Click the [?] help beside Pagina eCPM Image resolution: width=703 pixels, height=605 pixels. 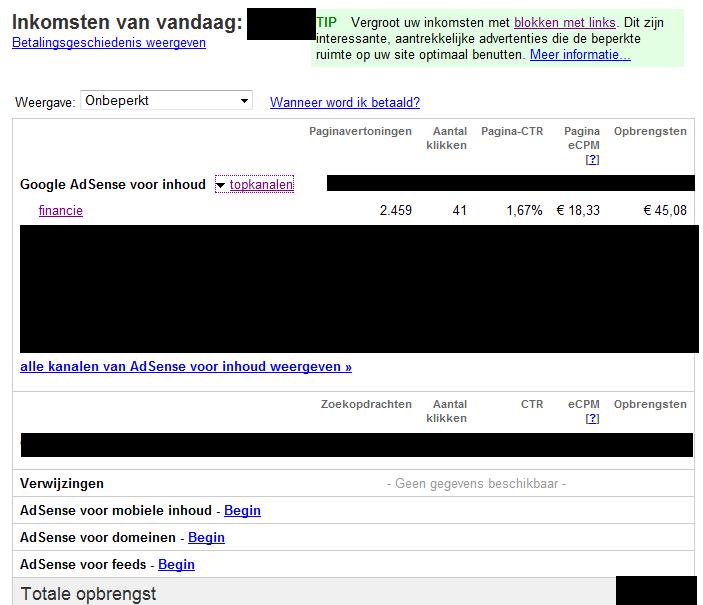[592, 159]
